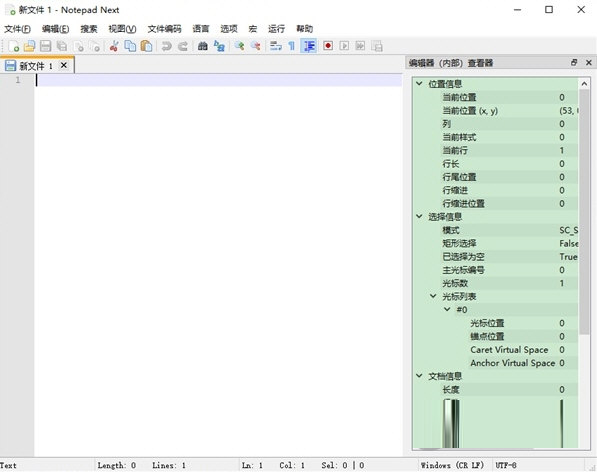Screen dimensions: 597x472
Task: Click the Close All files toolbar icon
Action: [x=95, y=46]
